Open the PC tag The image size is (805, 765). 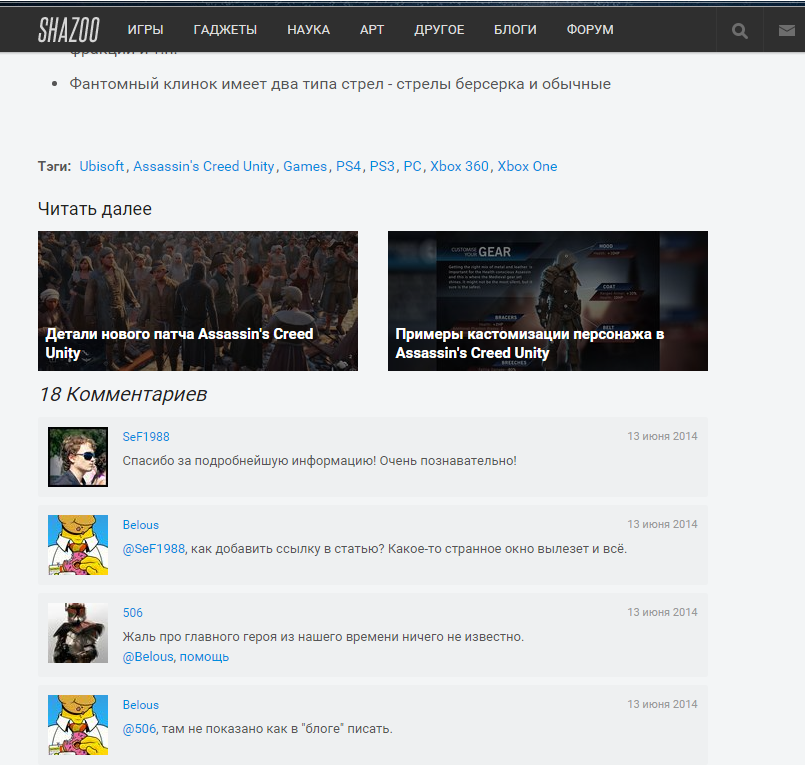(x=412, y=166)
